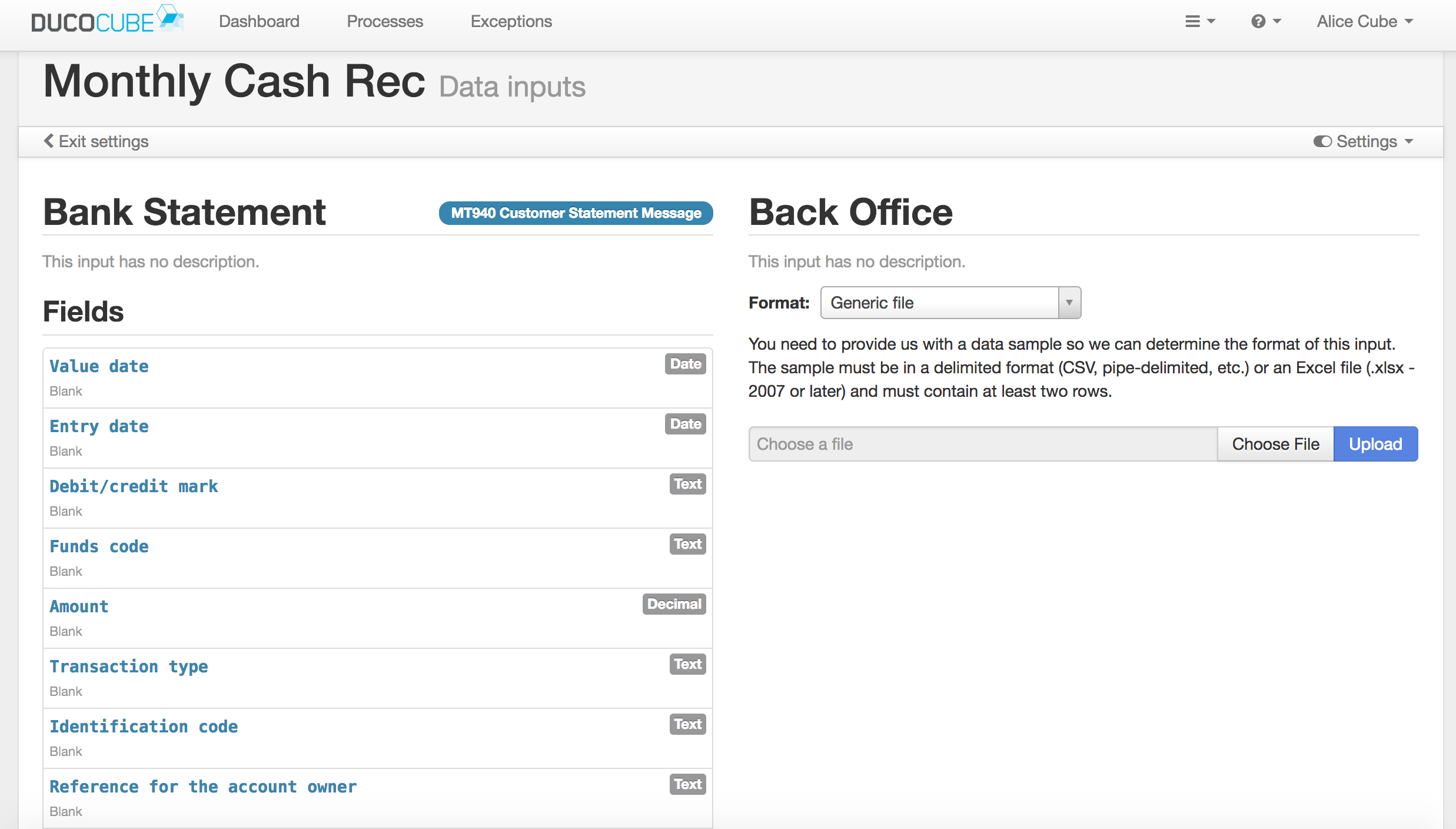
Task: Switch to the Processes menu
Action: (x=385, y=21)
